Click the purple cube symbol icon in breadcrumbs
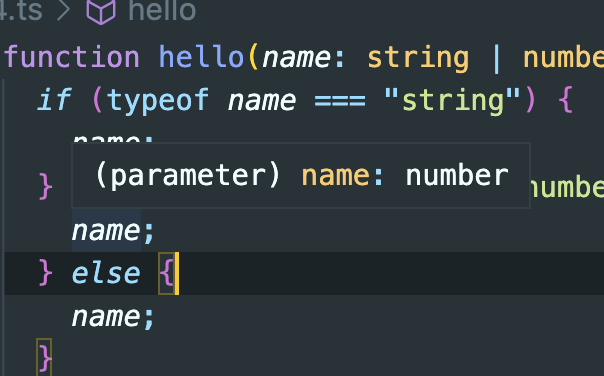 pos(101,11)
